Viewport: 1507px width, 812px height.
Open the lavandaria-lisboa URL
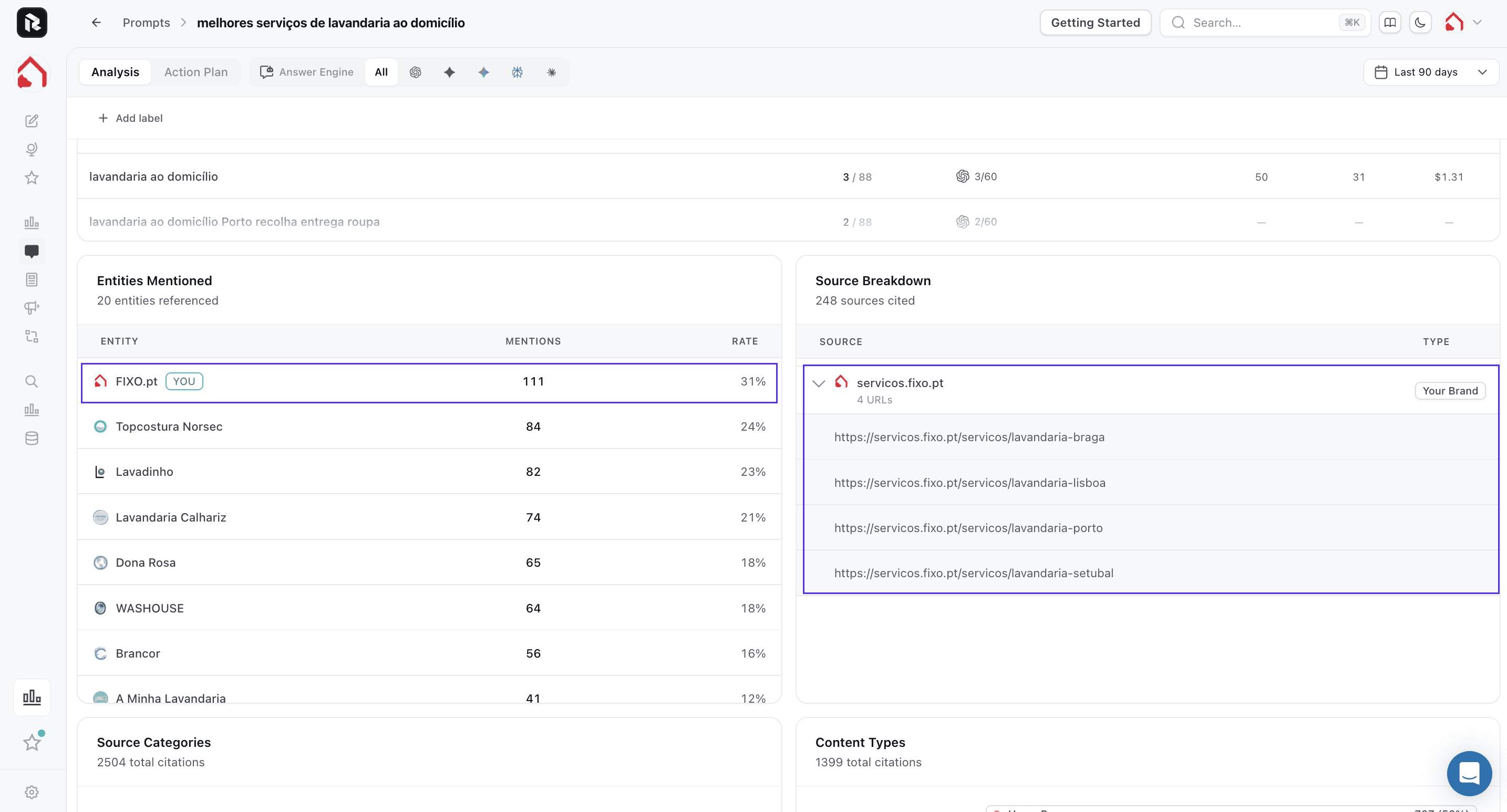(970, 483)
